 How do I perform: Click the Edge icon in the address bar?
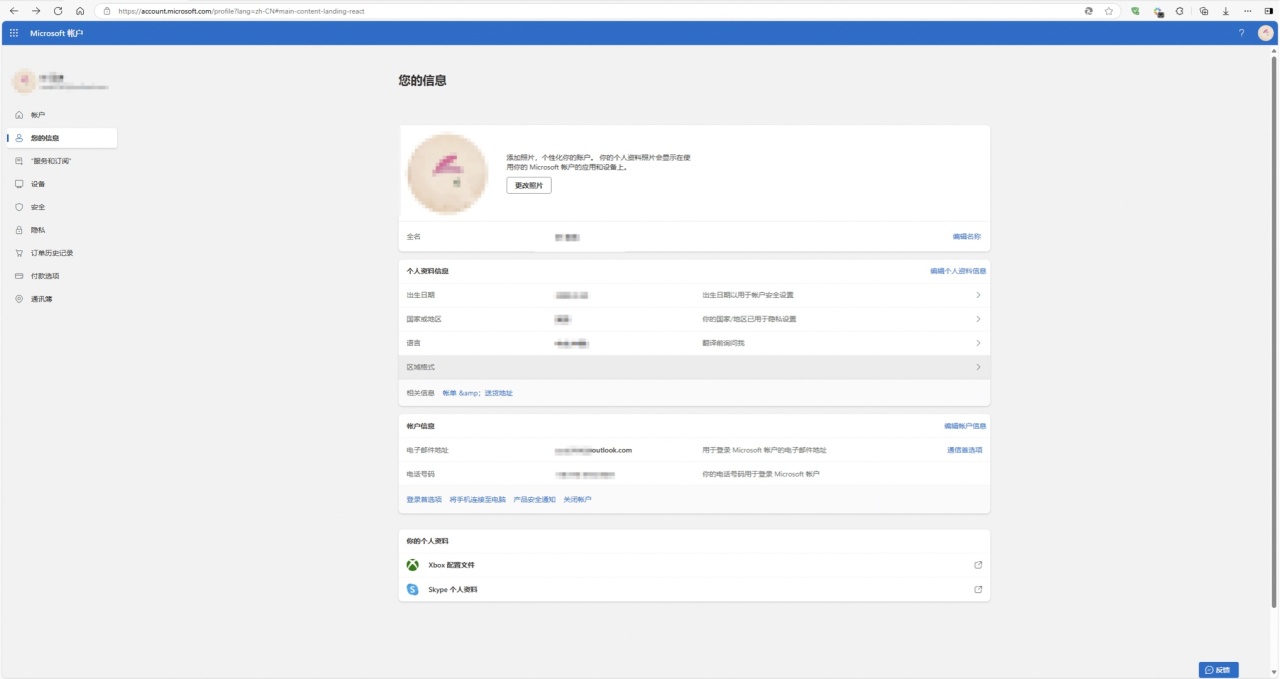click(1089, 11)
